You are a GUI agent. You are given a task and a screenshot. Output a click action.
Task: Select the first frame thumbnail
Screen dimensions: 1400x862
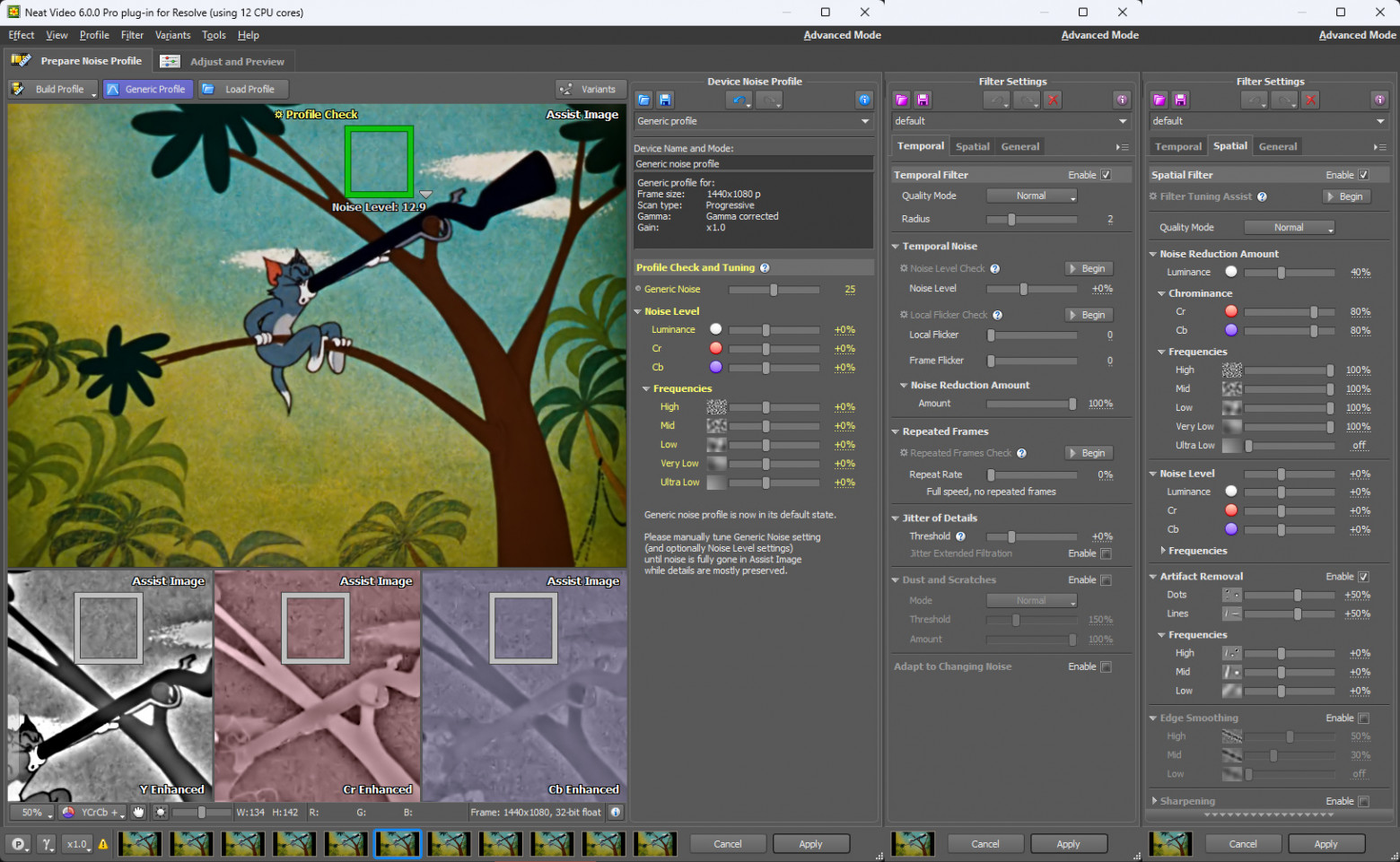140,844
